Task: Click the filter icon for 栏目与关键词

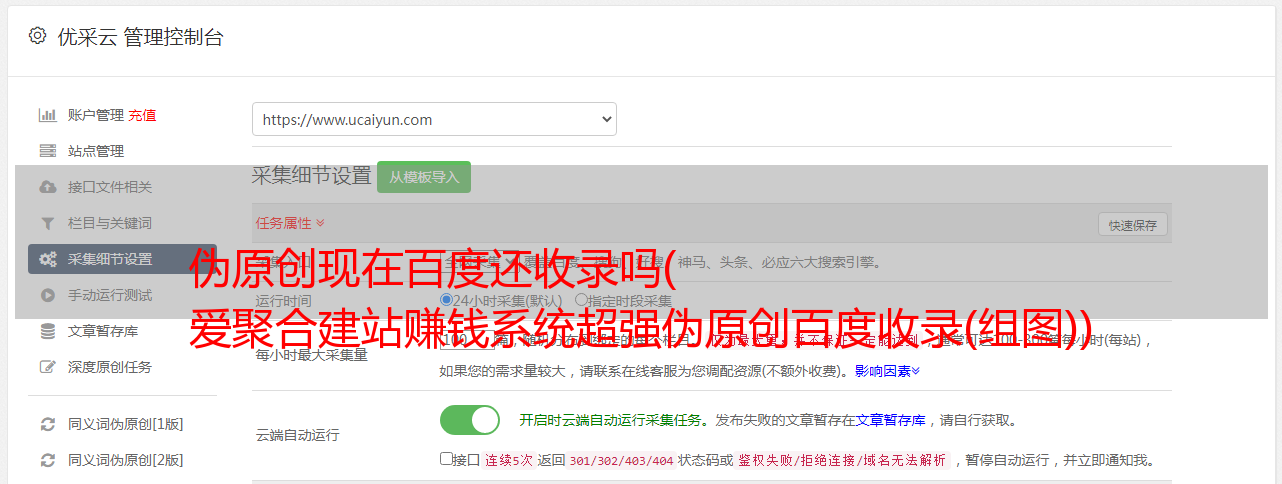Action: click(x=47, y=223)
